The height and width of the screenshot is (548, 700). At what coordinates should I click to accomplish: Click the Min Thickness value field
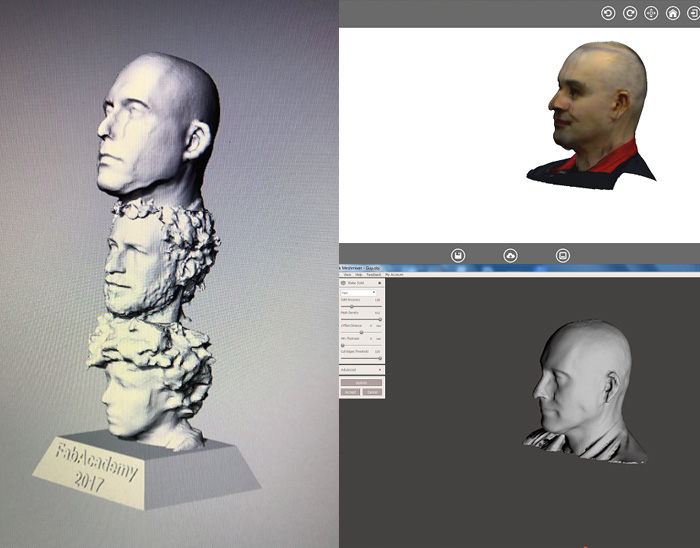click(371, 339)
